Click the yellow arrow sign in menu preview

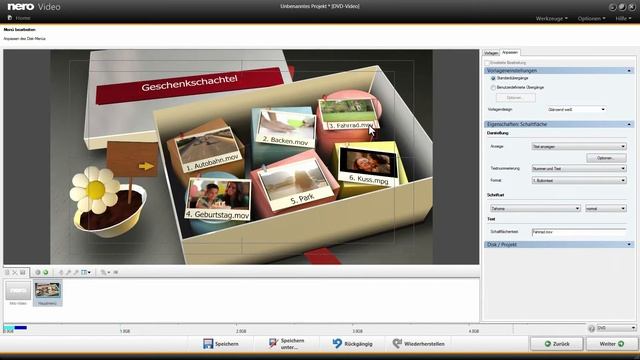click(146, 166)
